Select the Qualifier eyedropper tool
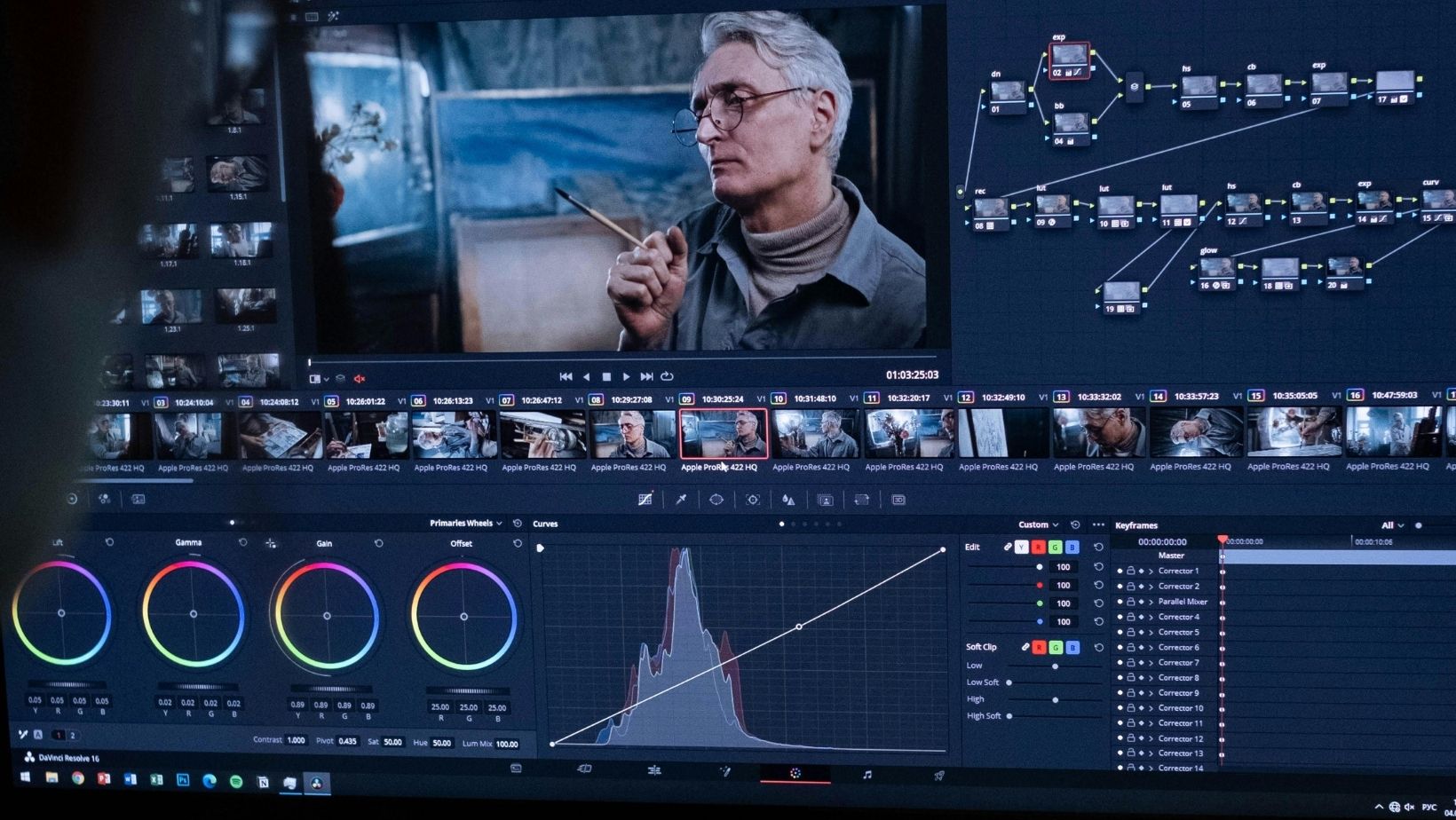This screenshot has width=1456, height=820. (x=681, y=500)
